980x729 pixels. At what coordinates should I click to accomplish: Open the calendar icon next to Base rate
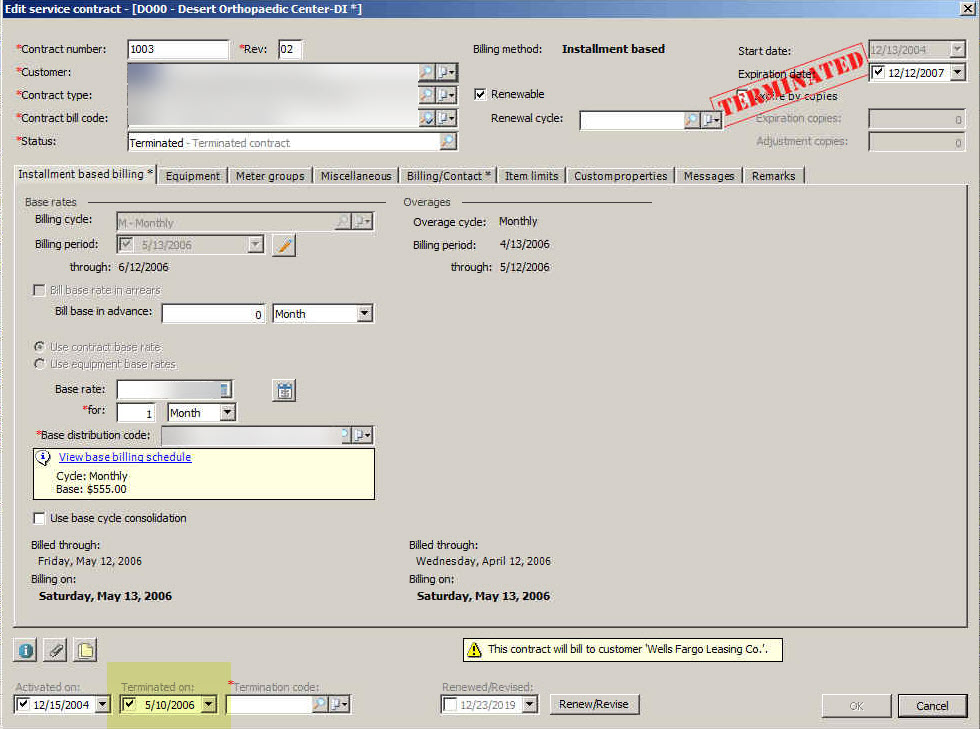pos(284,389)
